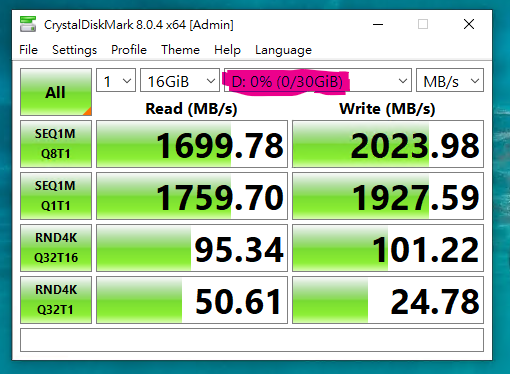Expand the 16GiB test size dropdown
This screenshot has height=374, width=510.
point(180,80)
